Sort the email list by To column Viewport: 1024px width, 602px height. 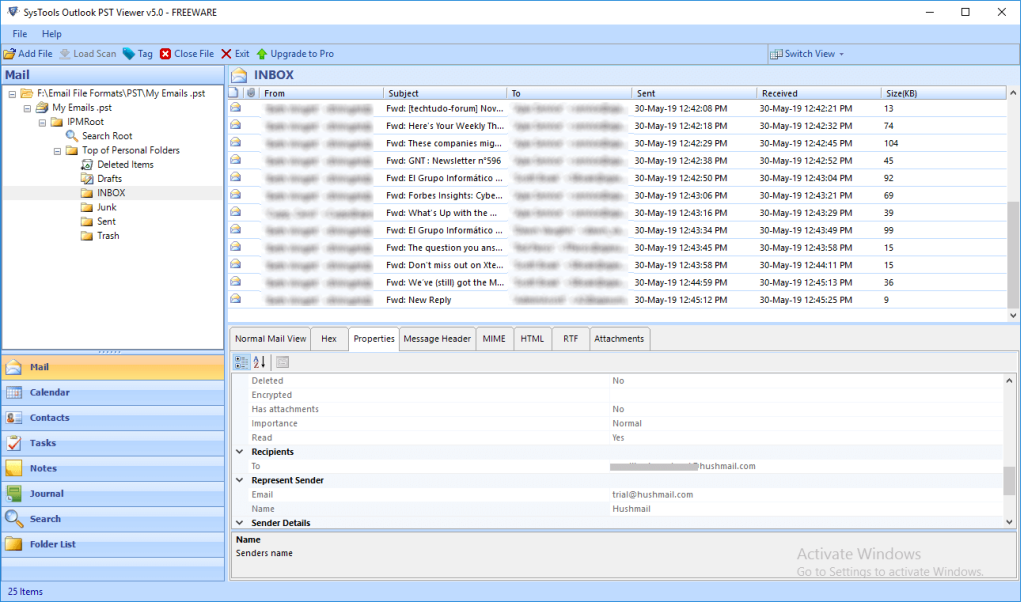[569, 93]
